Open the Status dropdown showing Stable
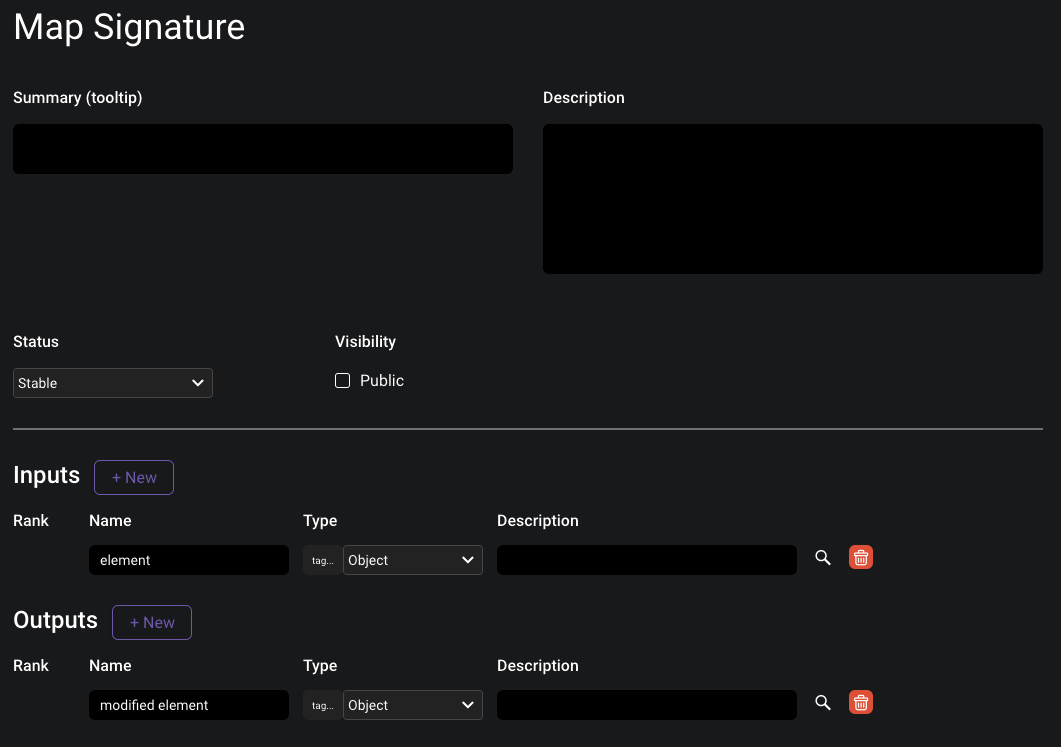 (x=113, y=383)
